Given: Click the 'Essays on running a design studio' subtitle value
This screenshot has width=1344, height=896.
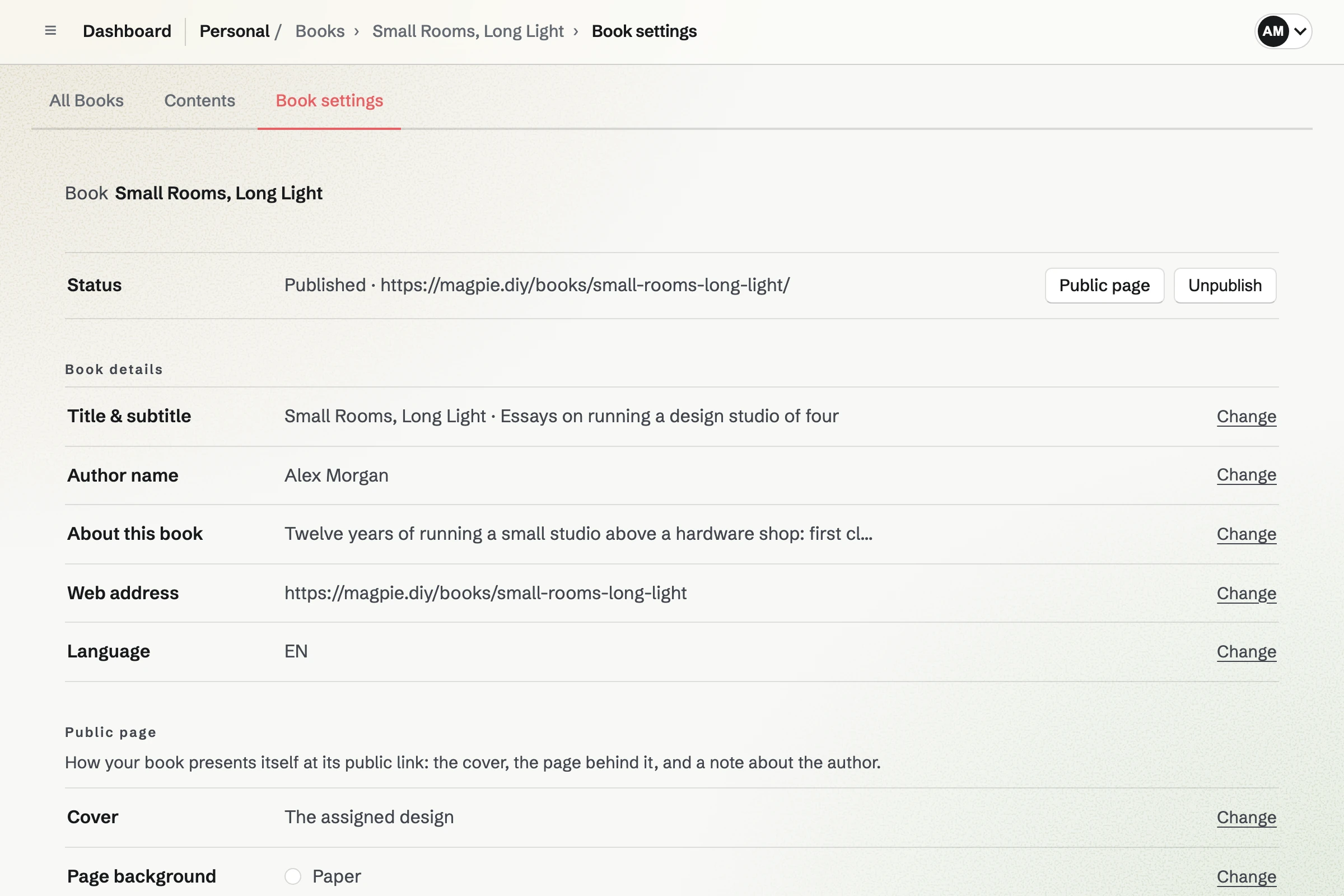Looking at the screenshot, I should tap(669, 416).
